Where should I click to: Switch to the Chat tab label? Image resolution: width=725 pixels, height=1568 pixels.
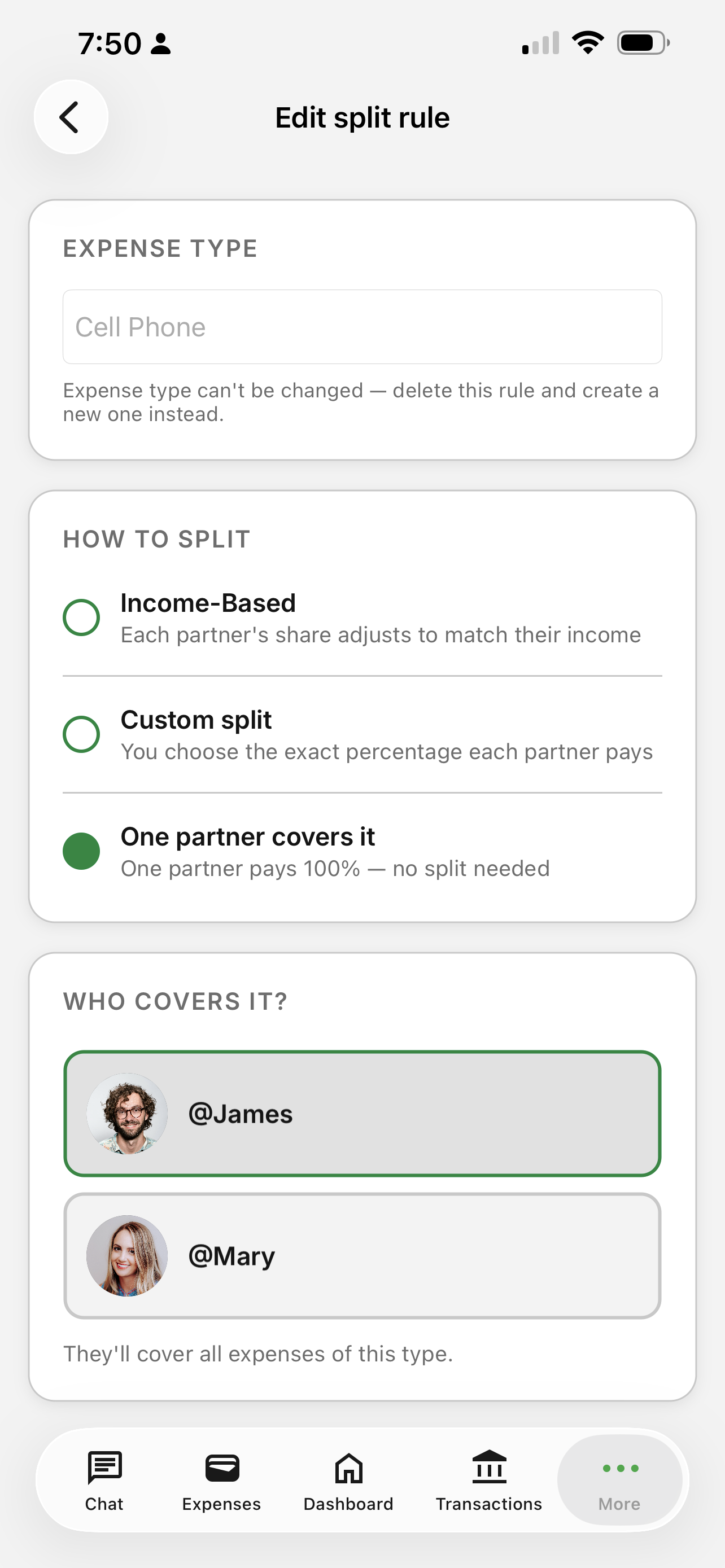click(x=104, y=1504)
